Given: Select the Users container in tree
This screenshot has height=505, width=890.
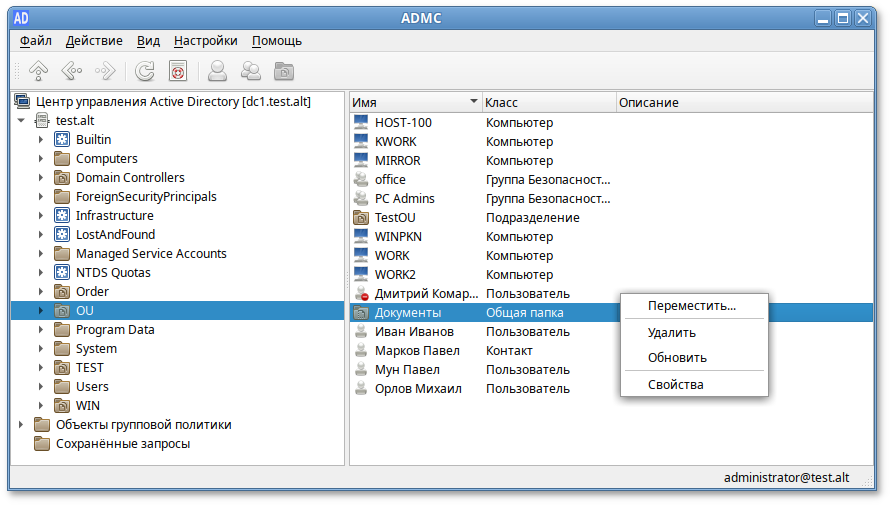Looking at the screenshot, I should 92,387.
